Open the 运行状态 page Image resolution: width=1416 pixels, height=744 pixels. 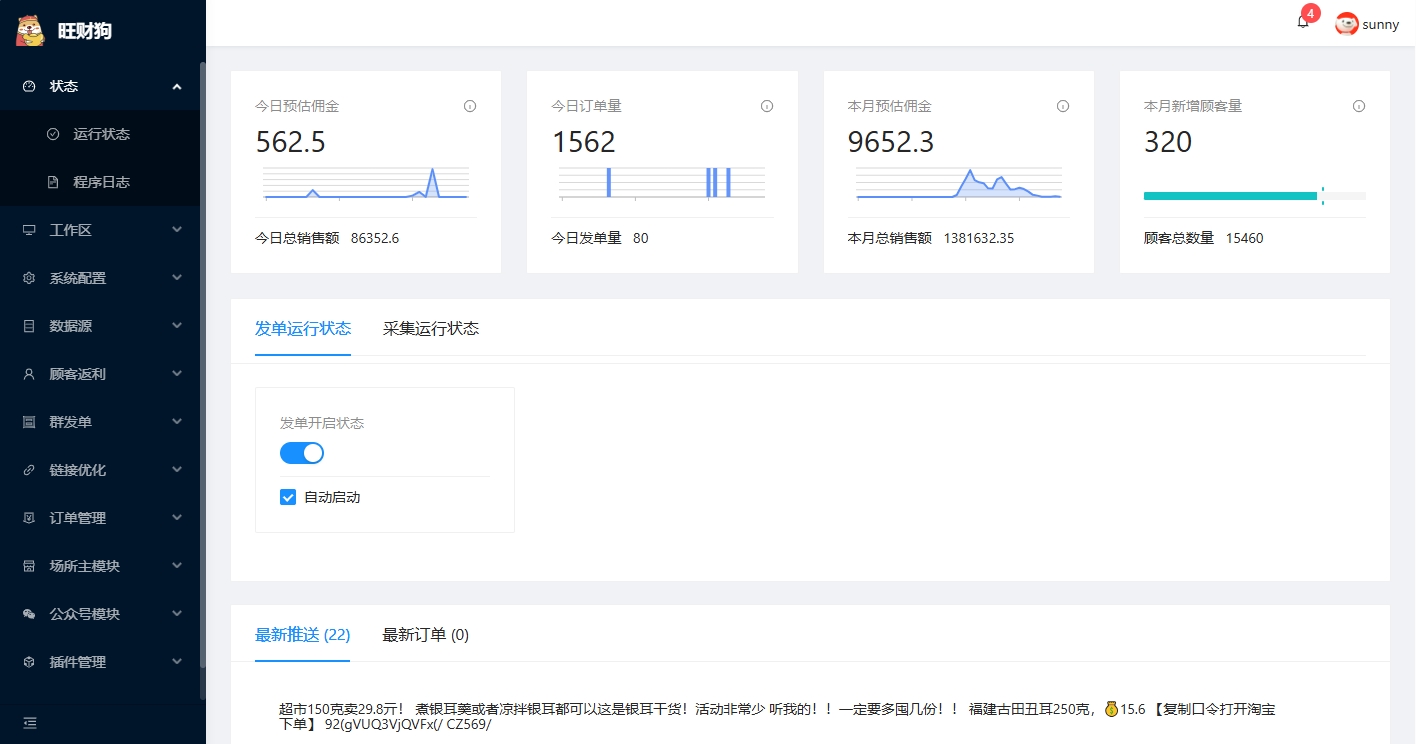point(101,134)
